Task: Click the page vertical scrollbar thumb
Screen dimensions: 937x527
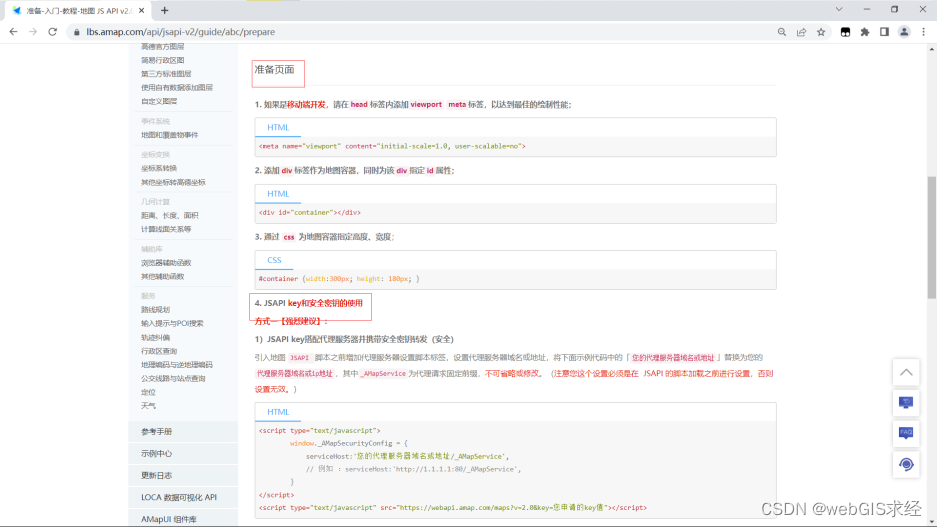Action: click(932, 237)
